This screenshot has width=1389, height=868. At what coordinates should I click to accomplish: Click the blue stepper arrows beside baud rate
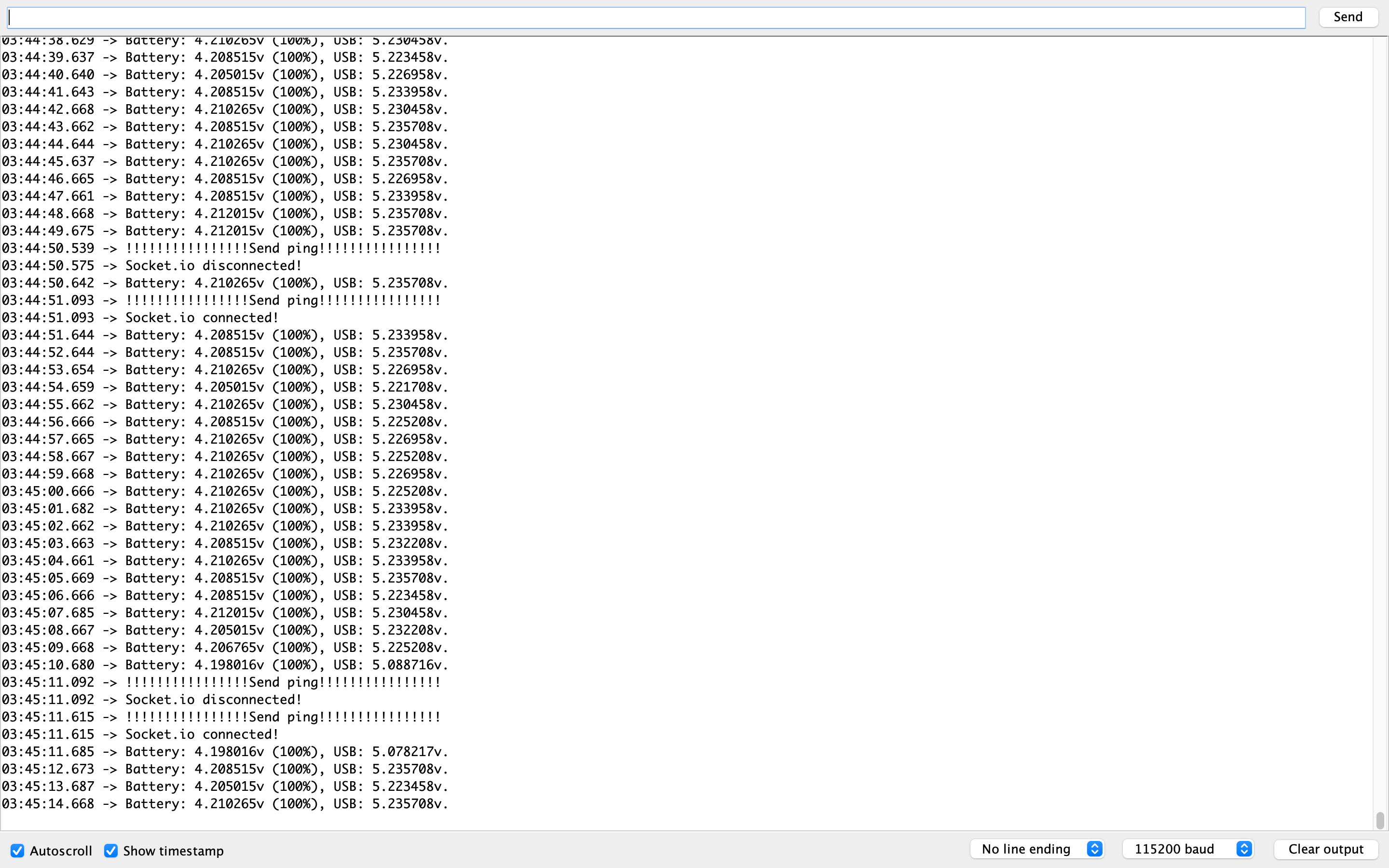pyautogui.click(x=1244, y=849)
